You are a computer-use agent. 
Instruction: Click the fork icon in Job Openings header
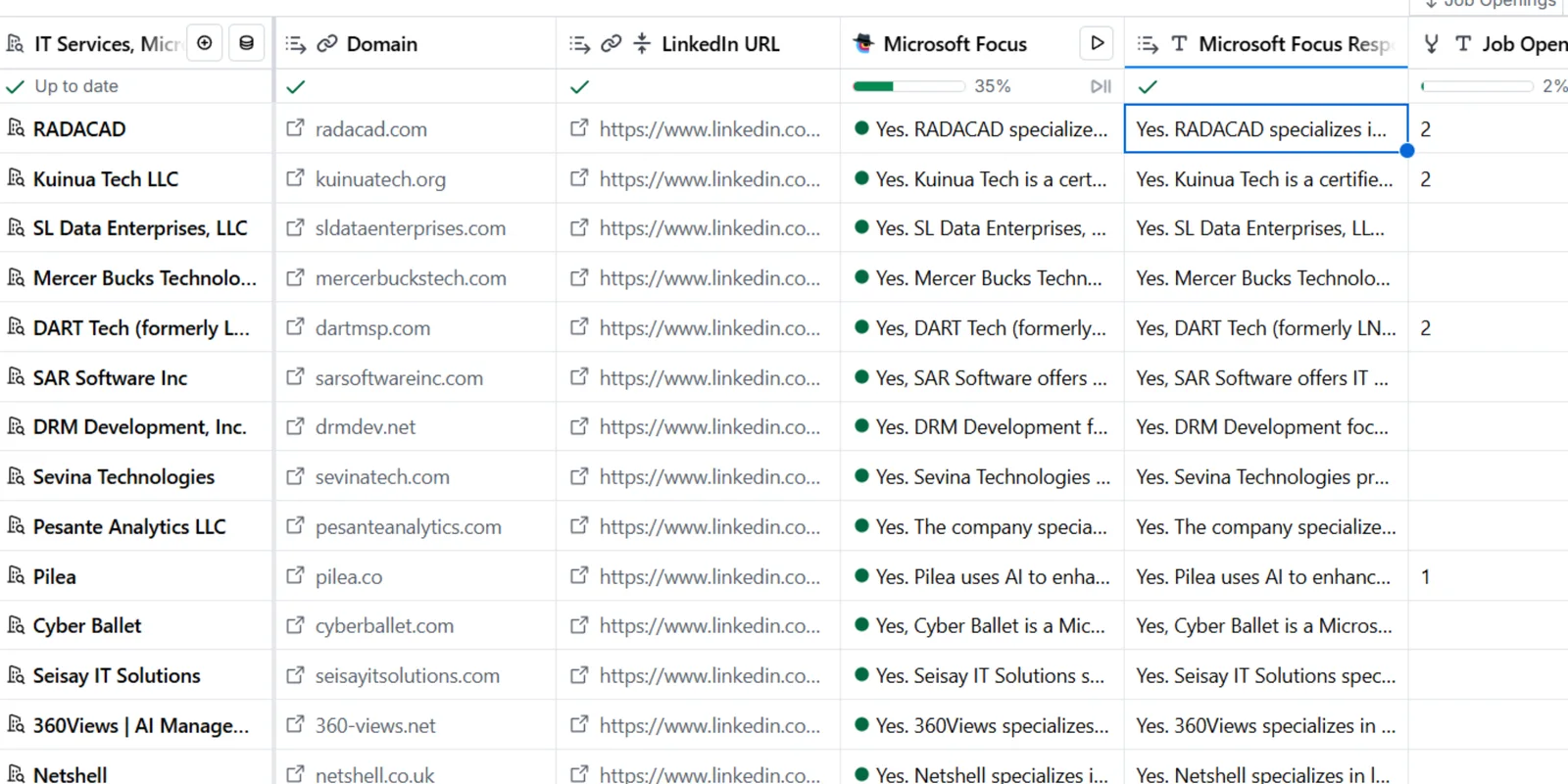pos(1432,43)
